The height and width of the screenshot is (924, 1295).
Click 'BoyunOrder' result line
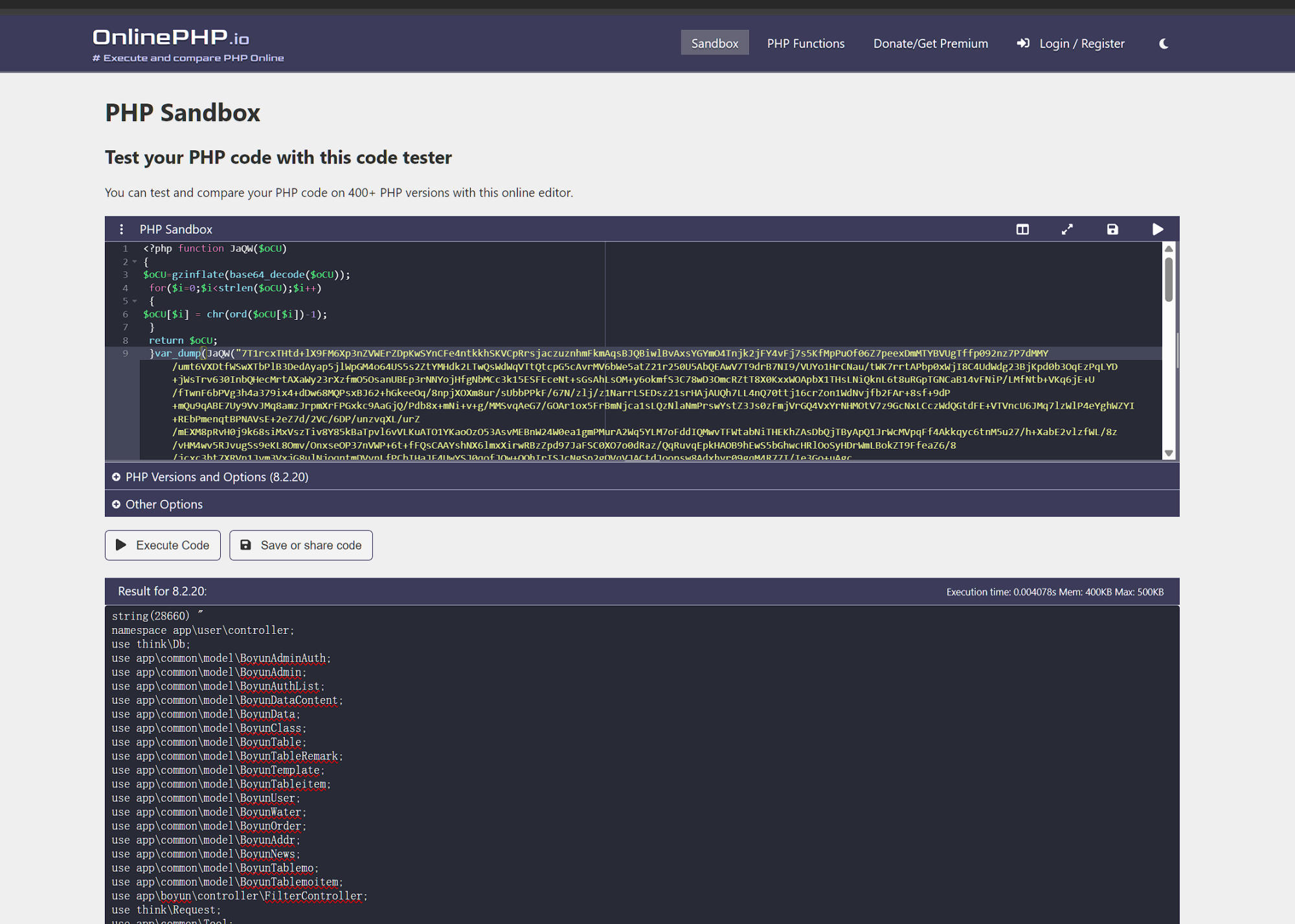[208, 826]
